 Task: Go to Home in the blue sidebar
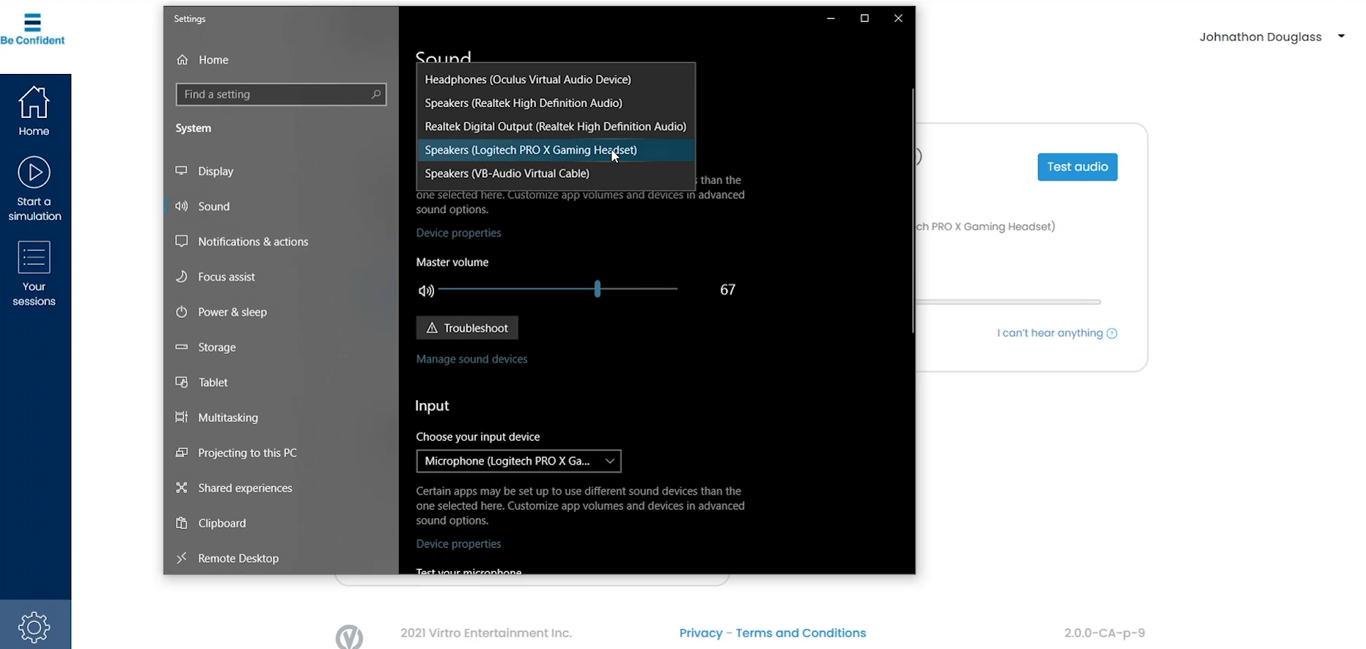[x=33, y=109]
